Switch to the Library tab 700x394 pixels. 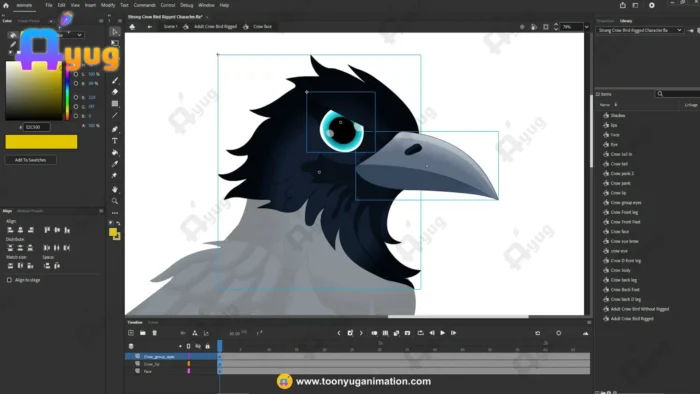[x=626, y=21]
